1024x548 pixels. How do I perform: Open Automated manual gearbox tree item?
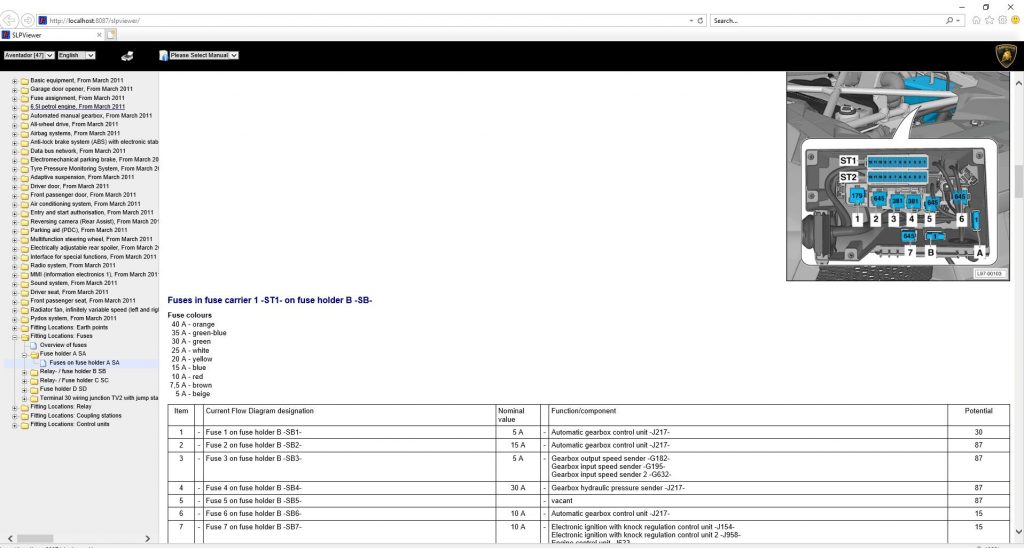pyautogui.click(x=91, y=116)
